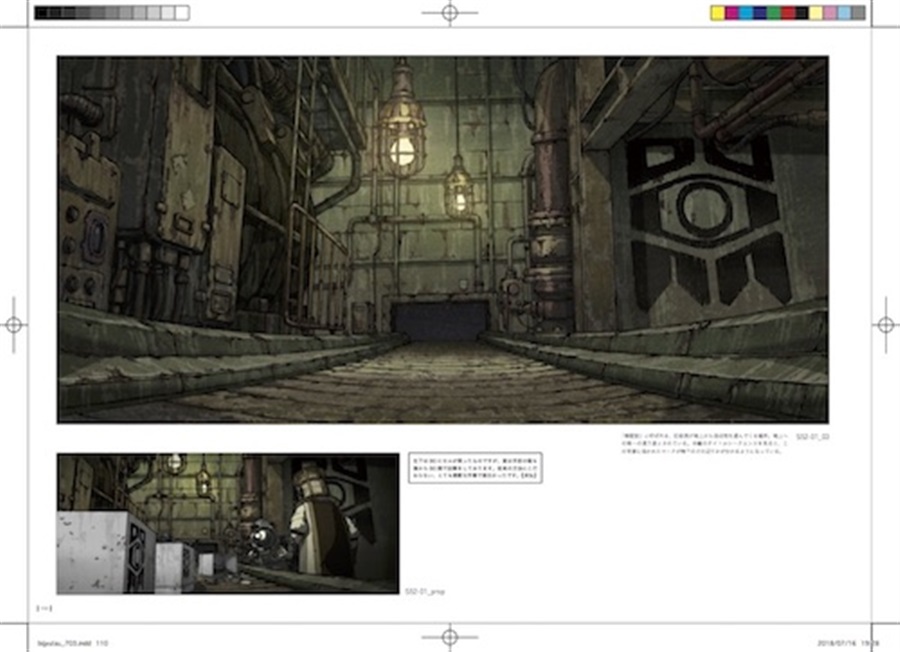Click the bottom center registration mark
The width and height of the screenshot is (900, 652).
(x=450, y=637)
